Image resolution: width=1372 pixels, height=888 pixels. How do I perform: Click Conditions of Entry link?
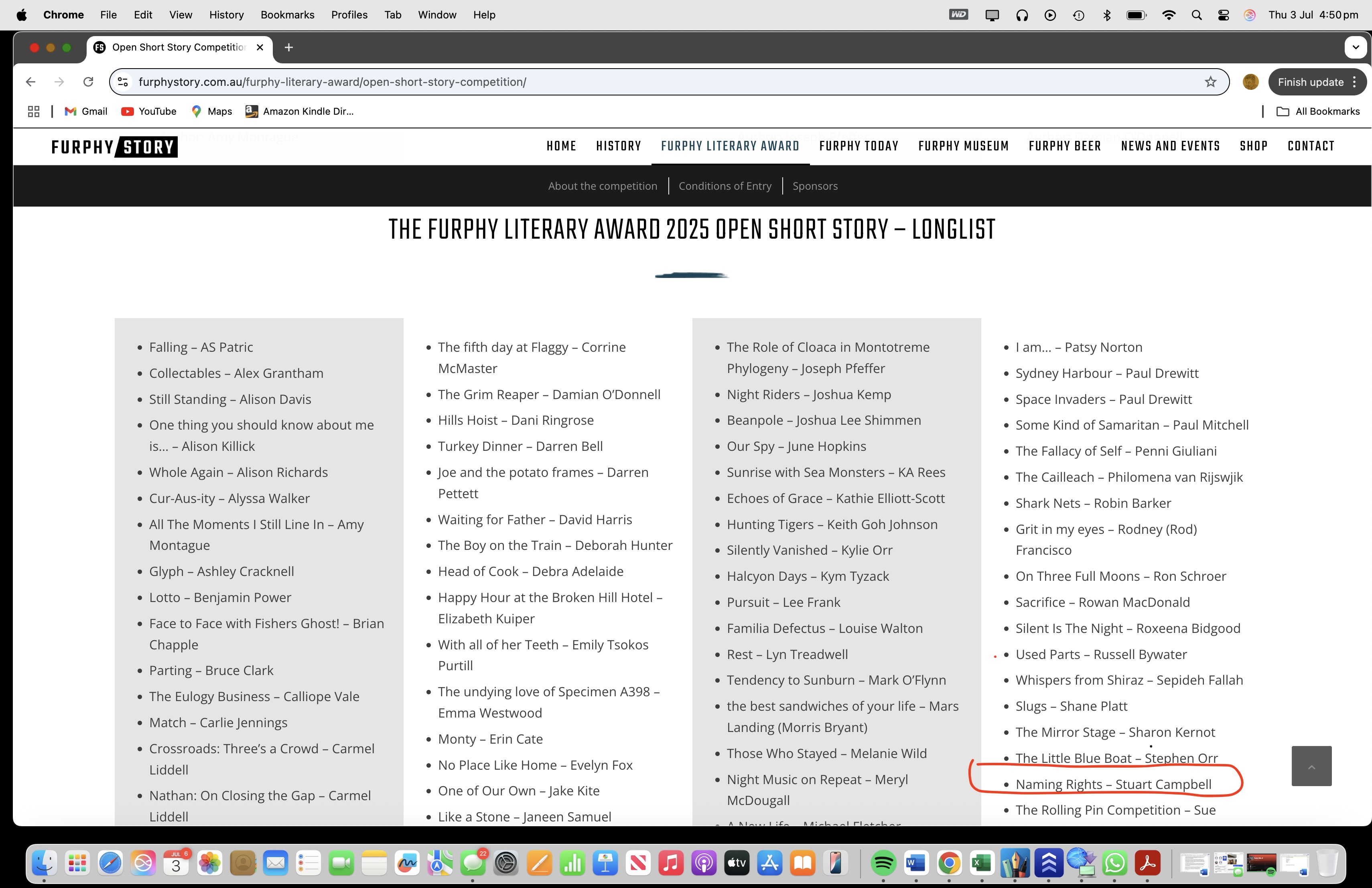pos(725,186)
